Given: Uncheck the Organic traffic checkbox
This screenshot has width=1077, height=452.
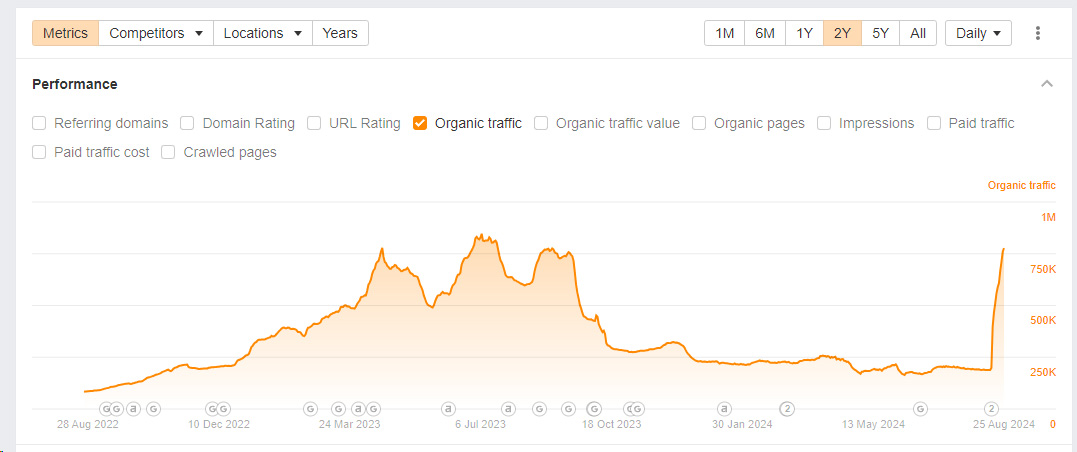Looking at the screenshot, I should tap(420, 124).
